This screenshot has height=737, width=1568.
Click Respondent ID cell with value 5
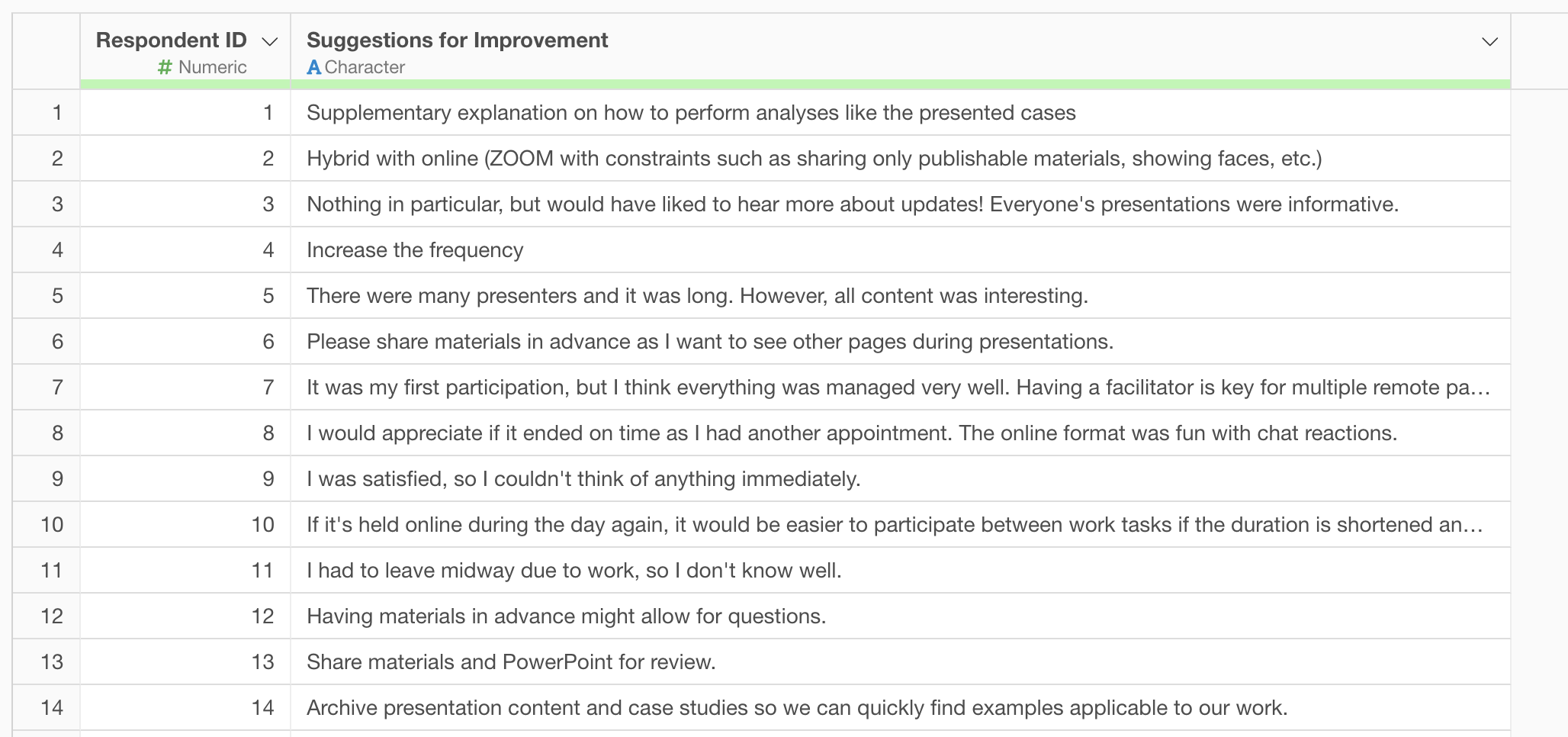tap(185, 296)
